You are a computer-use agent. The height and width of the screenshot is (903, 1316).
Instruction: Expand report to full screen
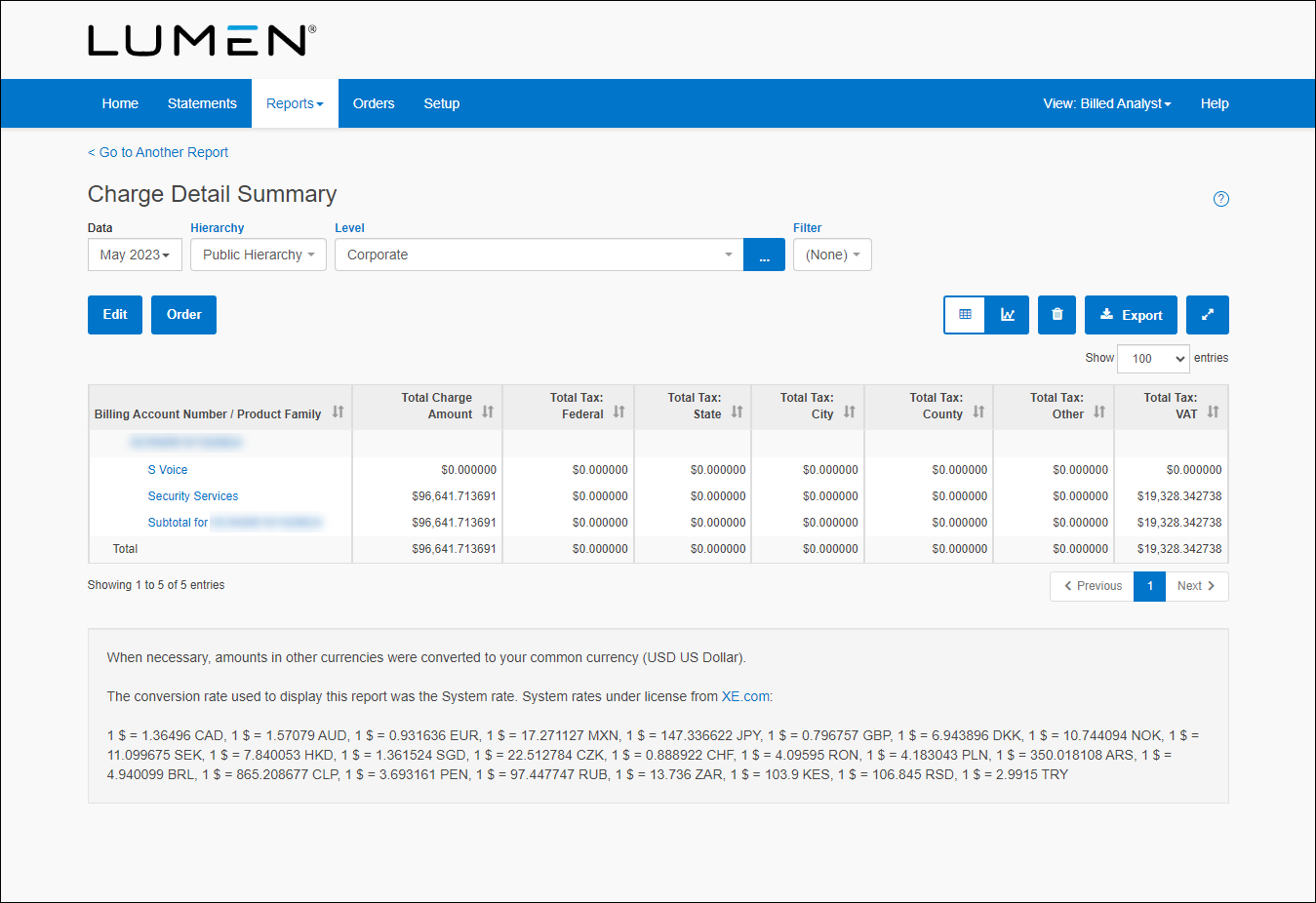tap(1208, 315)
